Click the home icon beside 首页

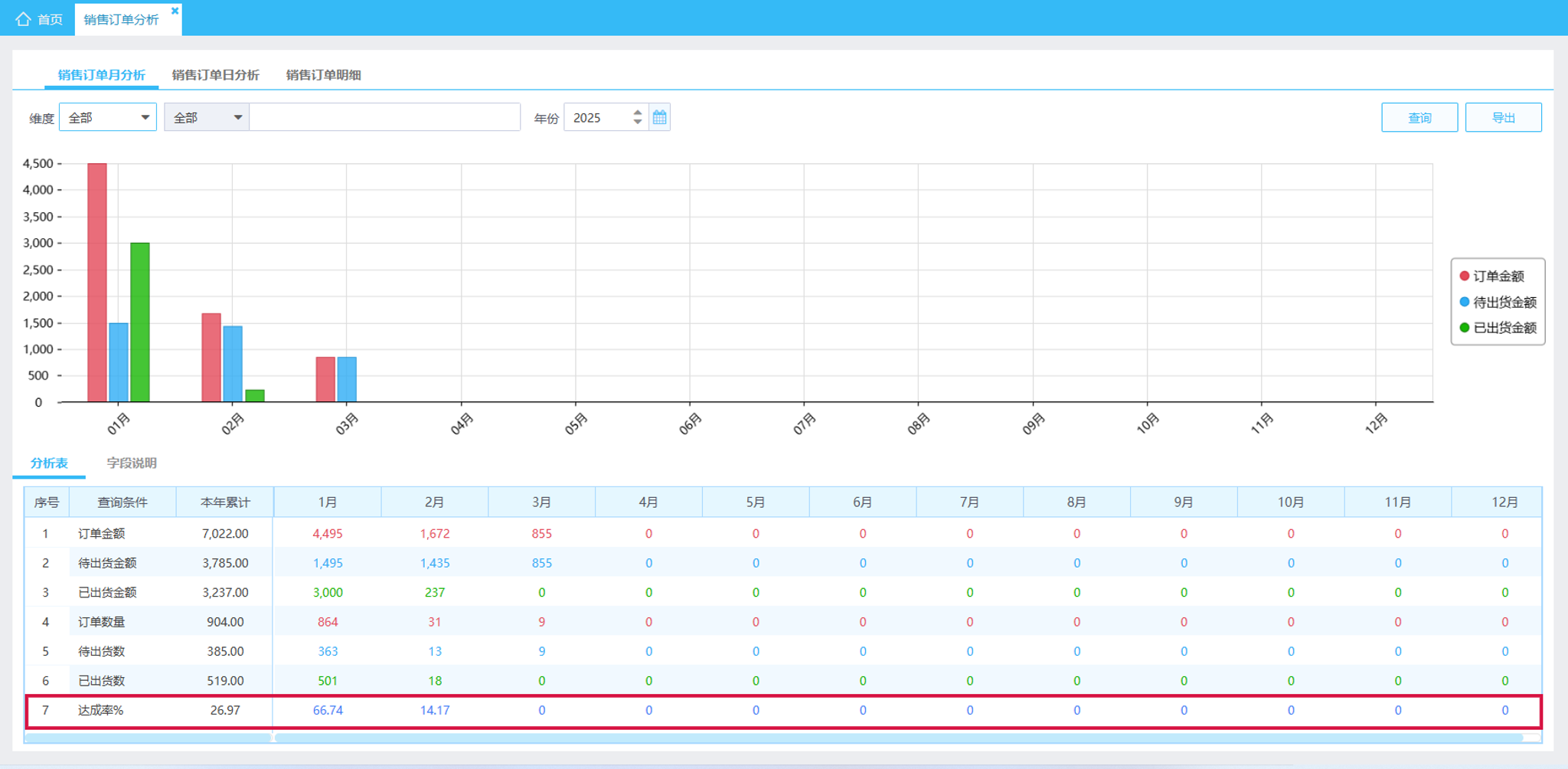point(24,19)
